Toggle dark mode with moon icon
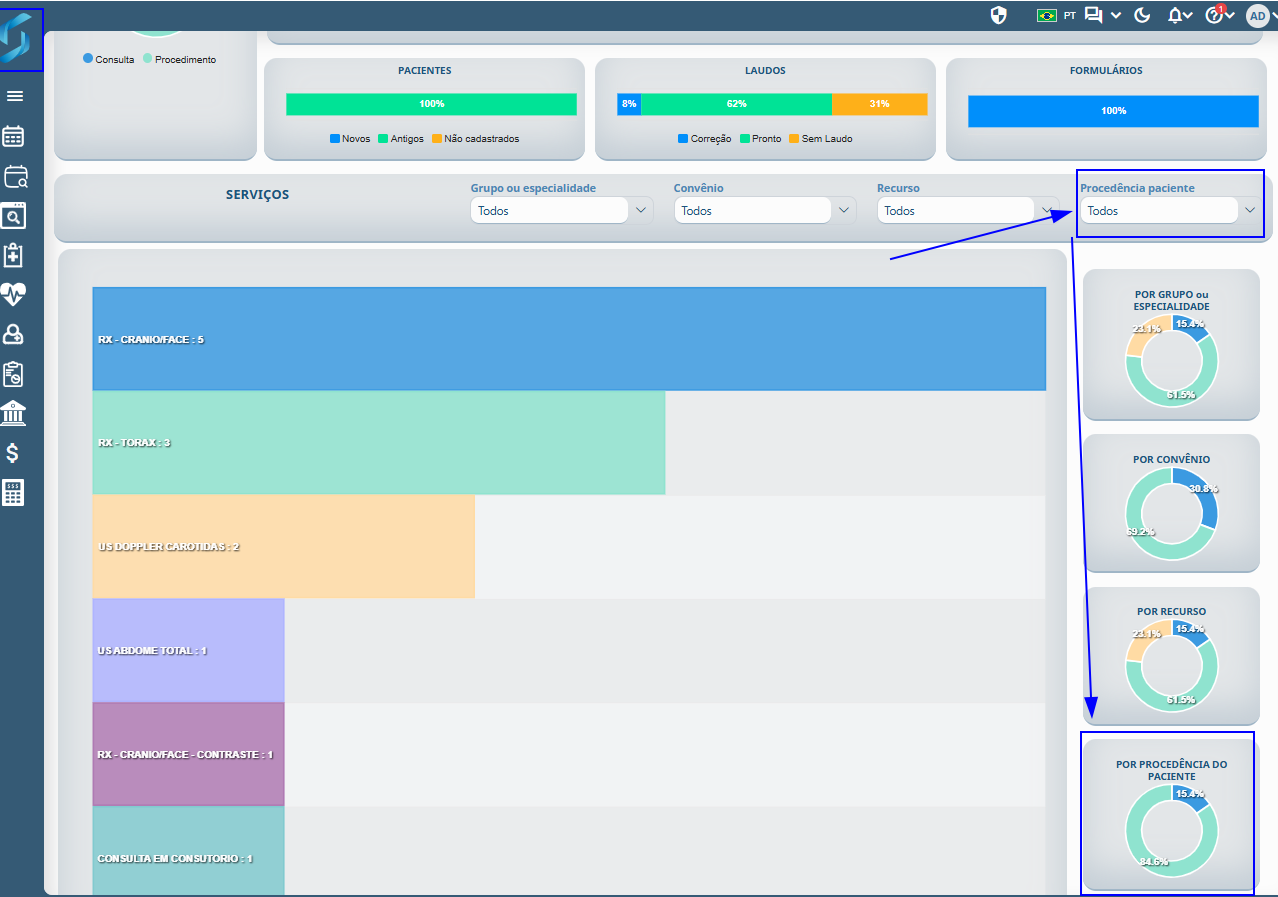This screenshot has width=1278, height=897. point(1143,15)
